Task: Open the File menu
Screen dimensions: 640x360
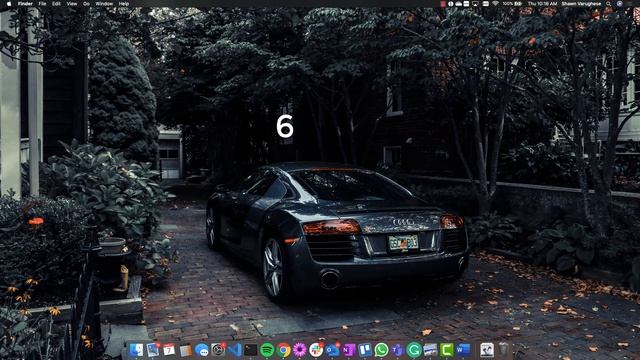Action: [x=42, y=4]
